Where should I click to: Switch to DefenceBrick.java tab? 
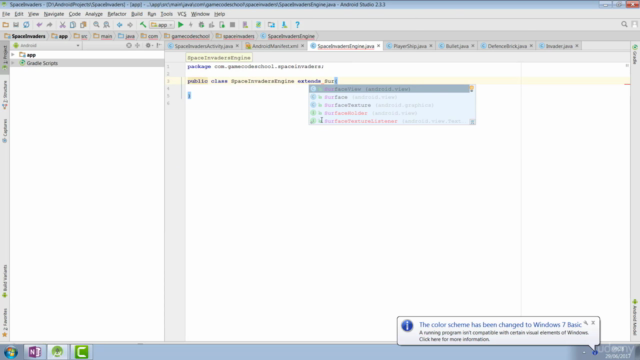507,46
